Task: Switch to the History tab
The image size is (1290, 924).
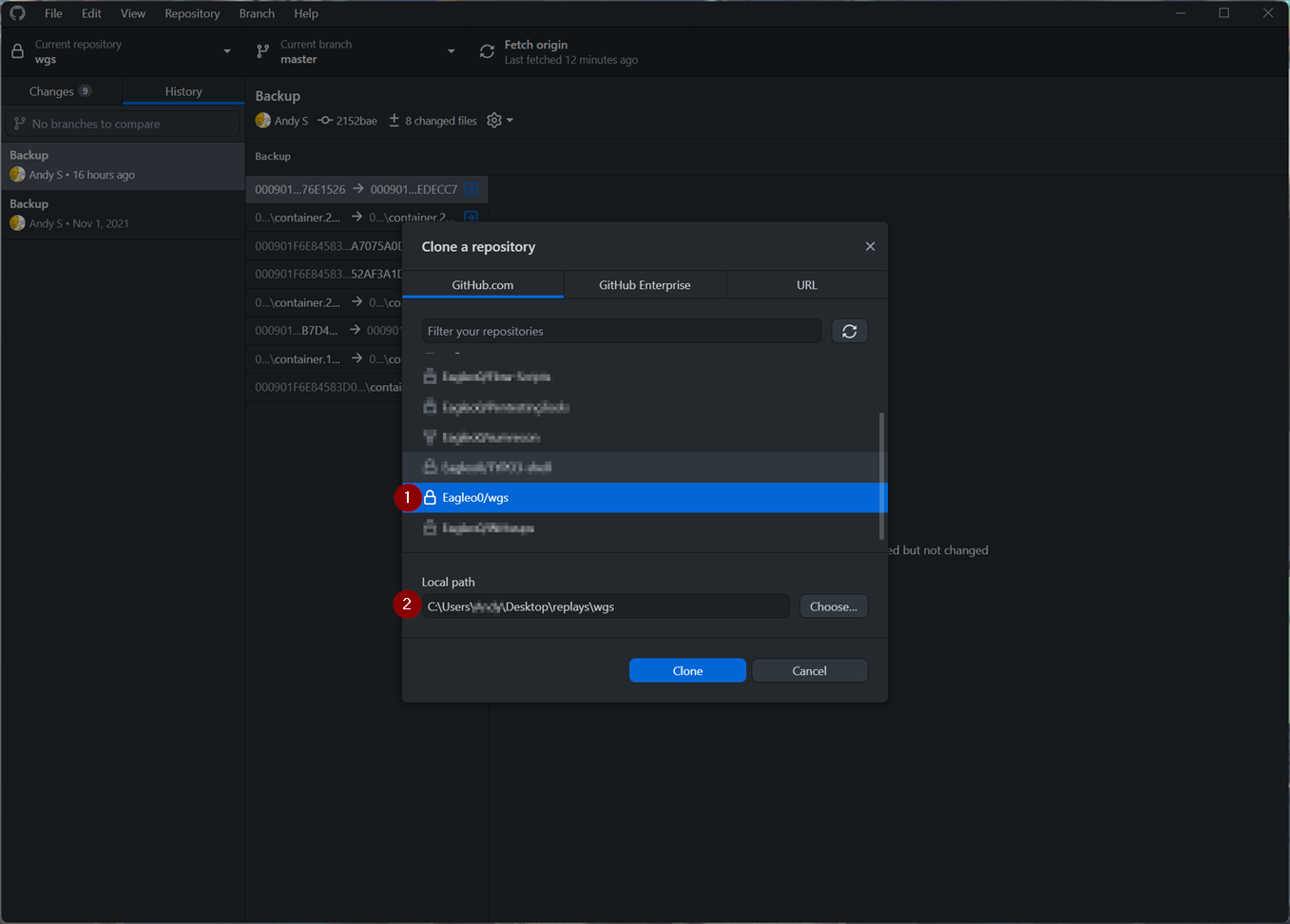Action: pos(183,91)
